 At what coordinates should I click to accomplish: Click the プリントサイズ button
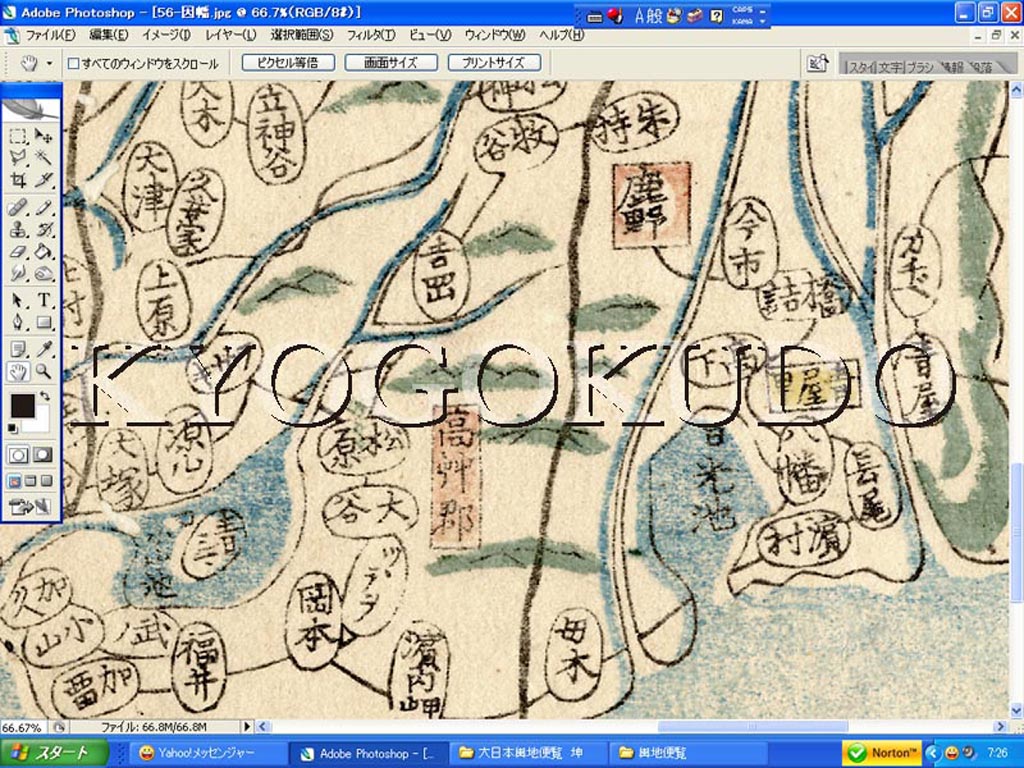[494, 63]
